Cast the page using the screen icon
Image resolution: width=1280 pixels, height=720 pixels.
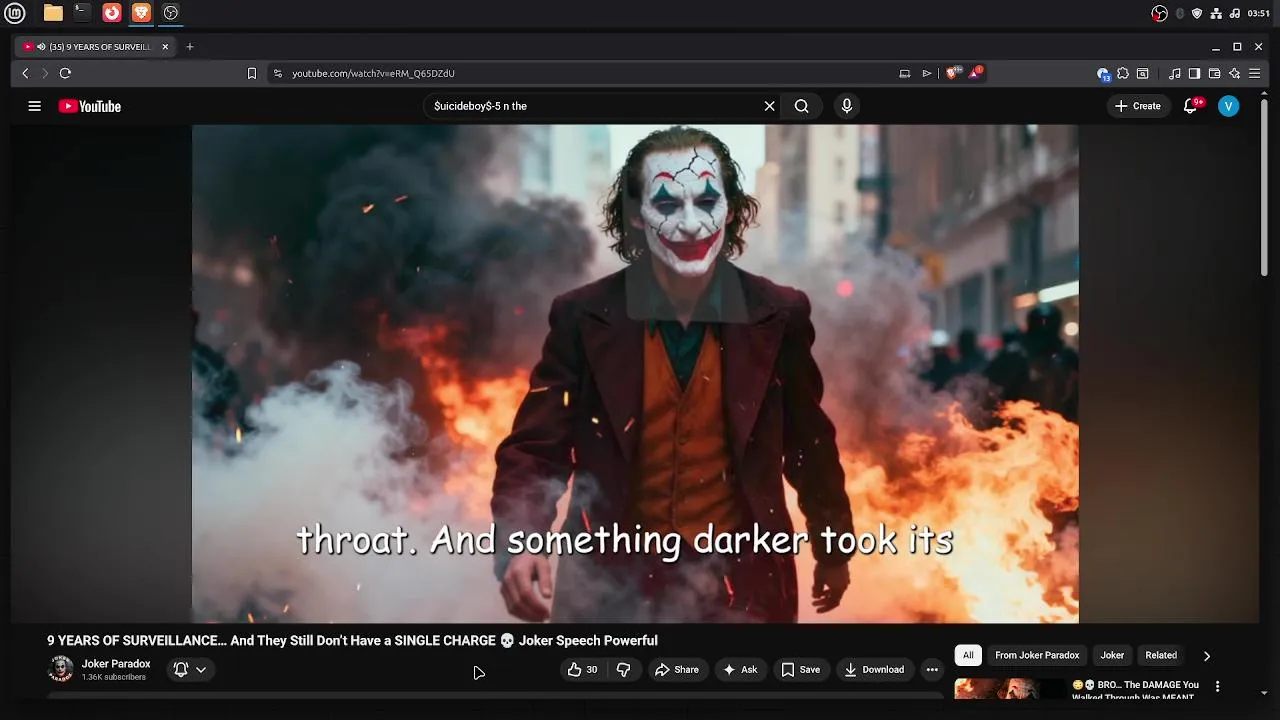point(905,73)
